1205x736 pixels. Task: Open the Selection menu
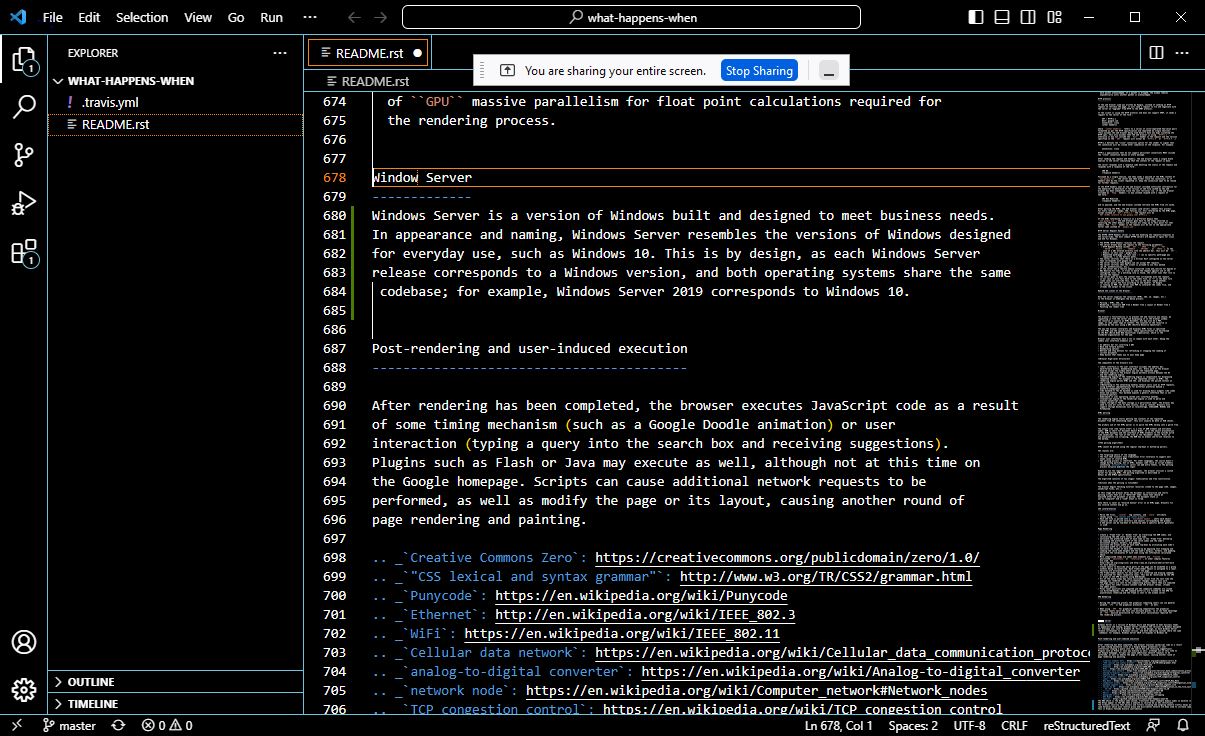click(142, 17)
